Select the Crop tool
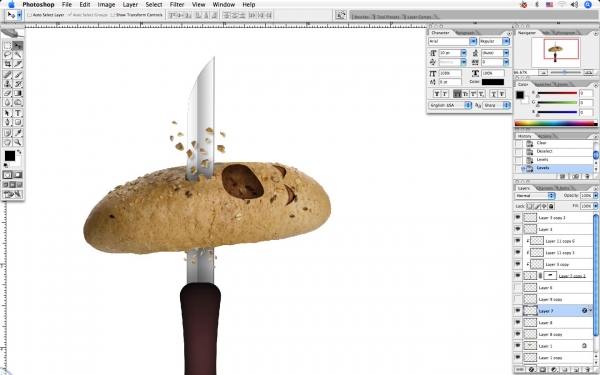This screenshot has height=375, width=600. pos(8,64)
